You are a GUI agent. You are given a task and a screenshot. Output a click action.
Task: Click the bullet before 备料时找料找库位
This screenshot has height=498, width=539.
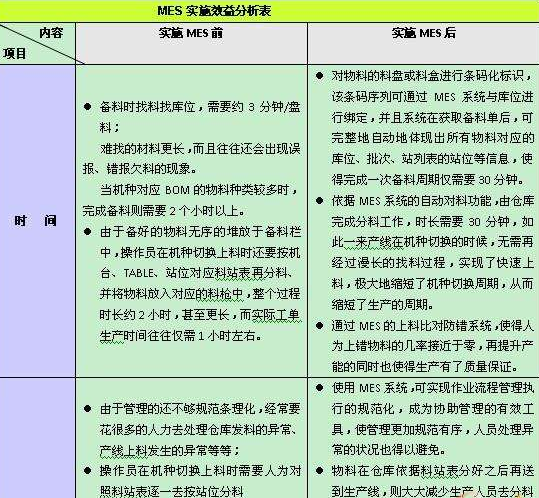point(87,107)
